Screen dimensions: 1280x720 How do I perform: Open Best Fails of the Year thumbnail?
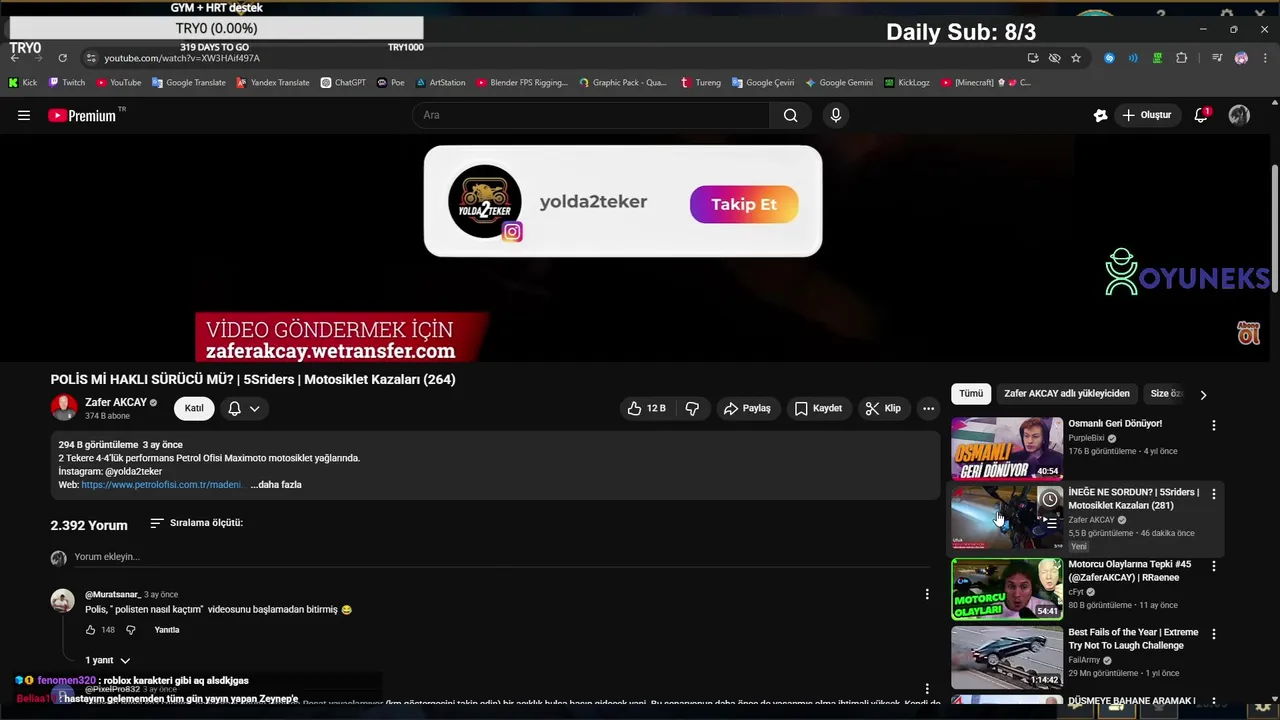tap(1007, 657)
